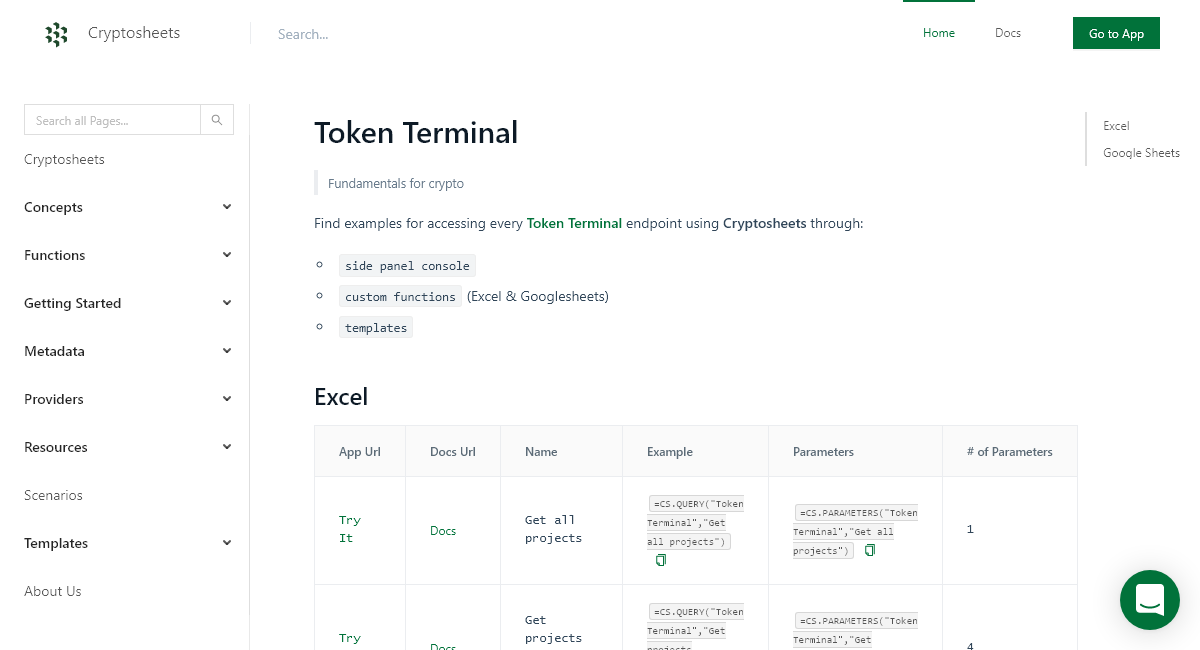Switch to the Docs navigation item
The height and width of the screenshot is (650, 1200).
point(1007,33)
